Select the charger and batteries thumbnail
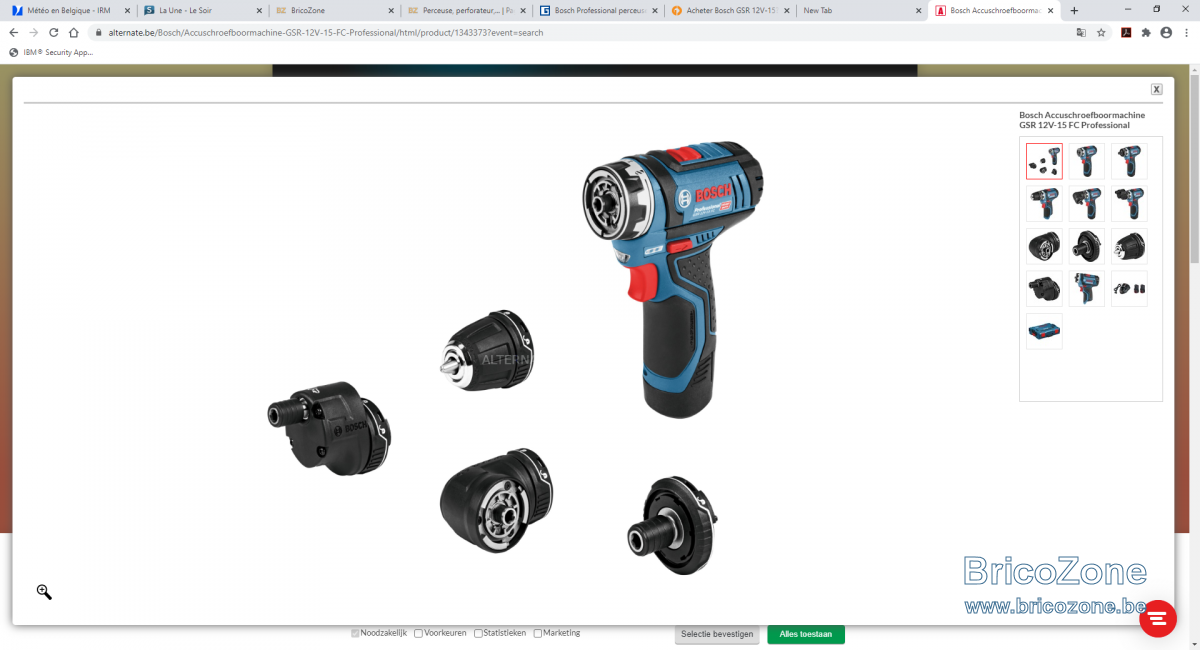The image size is (1200, 650). coord(1129,288)
